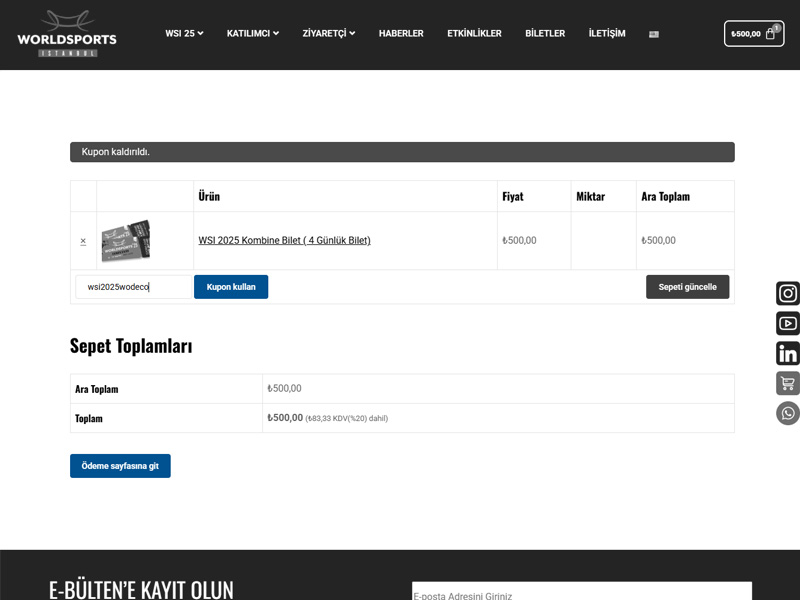Click the WorldSports Istanbul logo

click(67, 34)
